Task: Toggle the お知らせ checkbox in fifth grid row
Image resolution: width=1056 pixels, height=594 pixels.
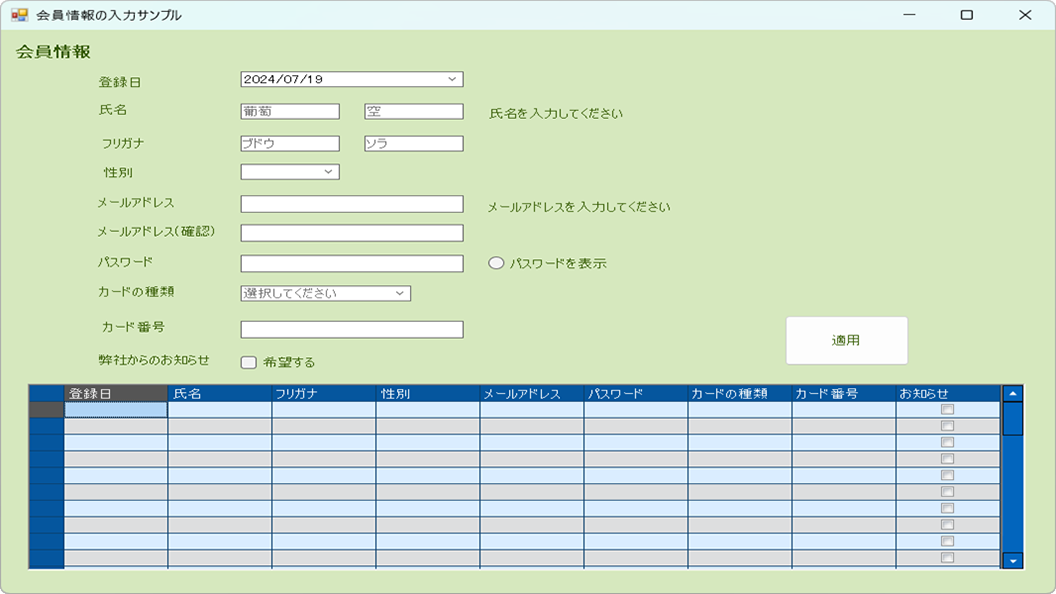Action: pos(948,475)
